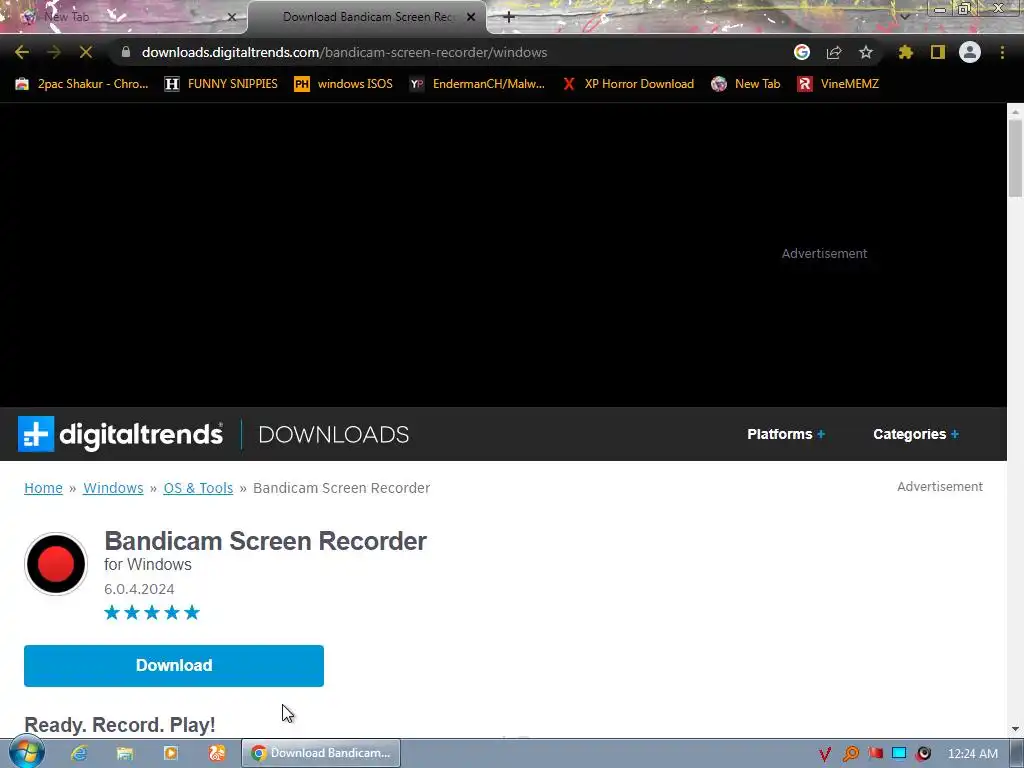Select the Download Bandicam Screen Recorder tab

368,17
